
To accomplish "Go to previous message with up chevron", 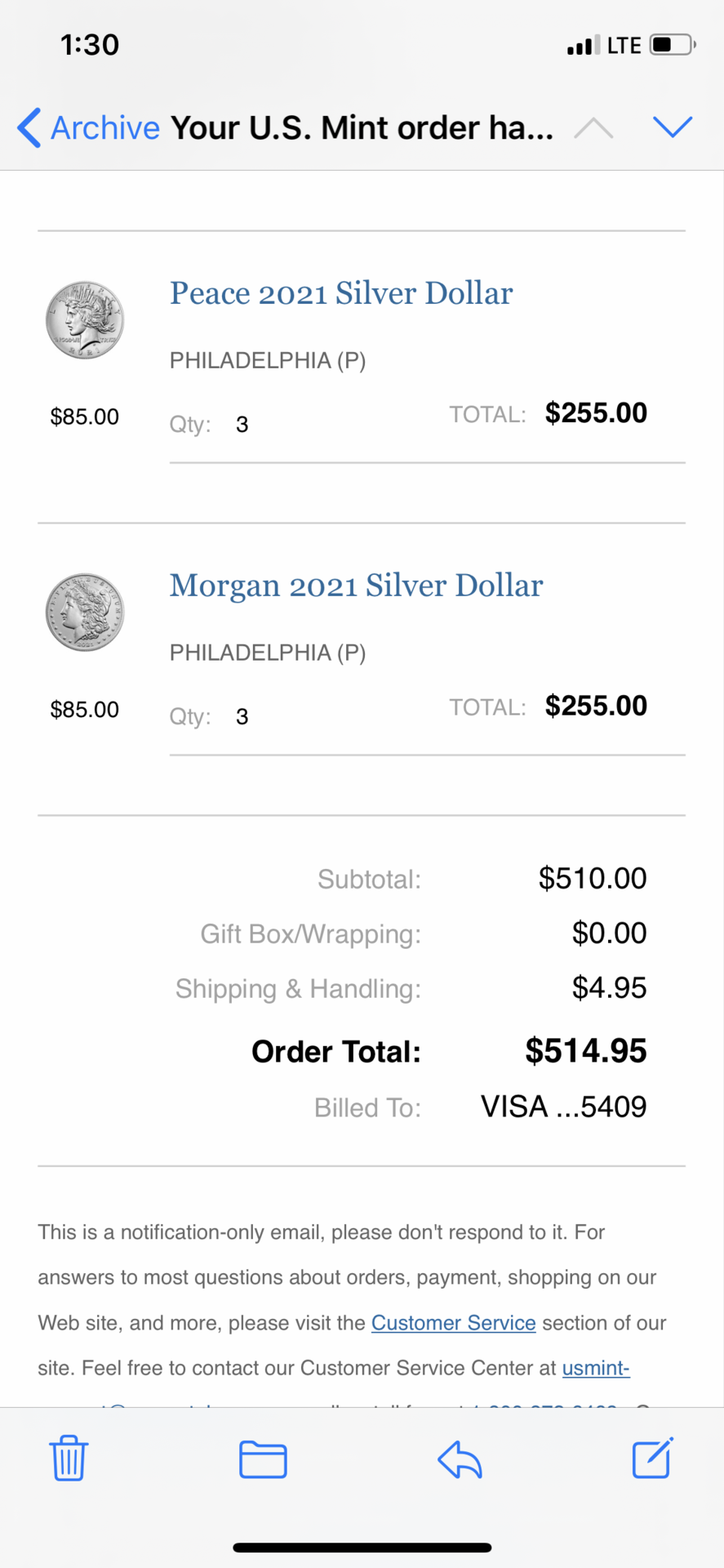I will tap(593, 128).
